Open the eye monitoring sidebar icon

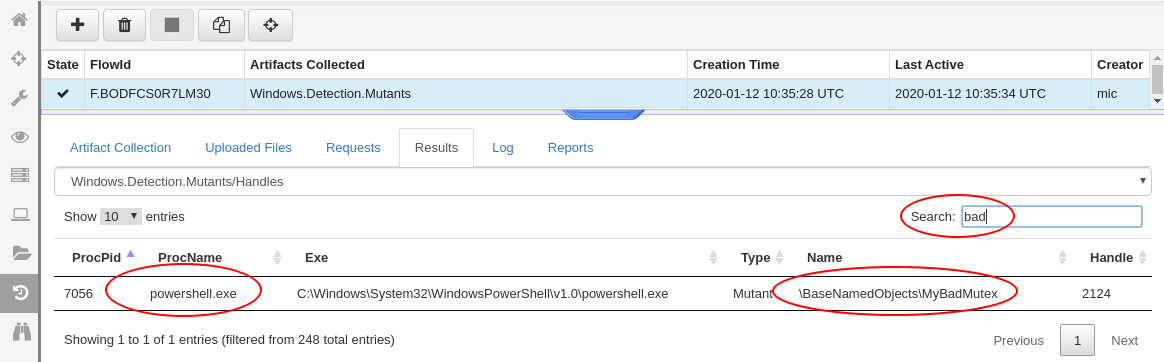[20, 136]
